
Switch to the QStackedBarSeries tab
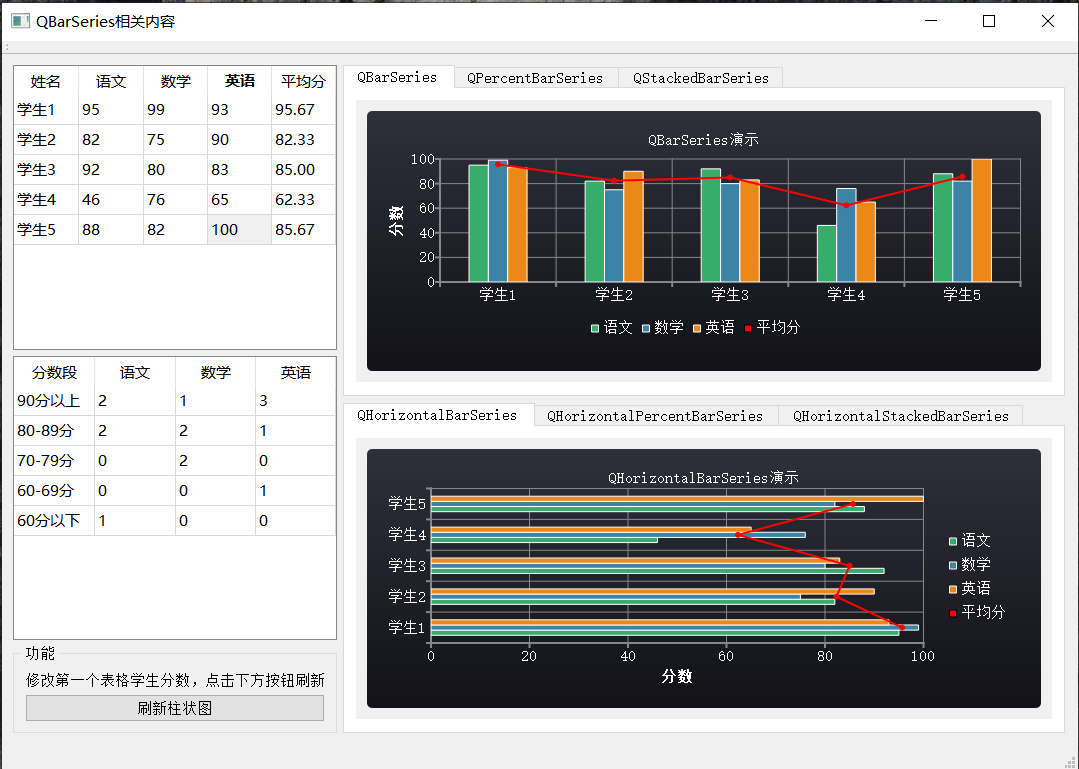[700, 77]
